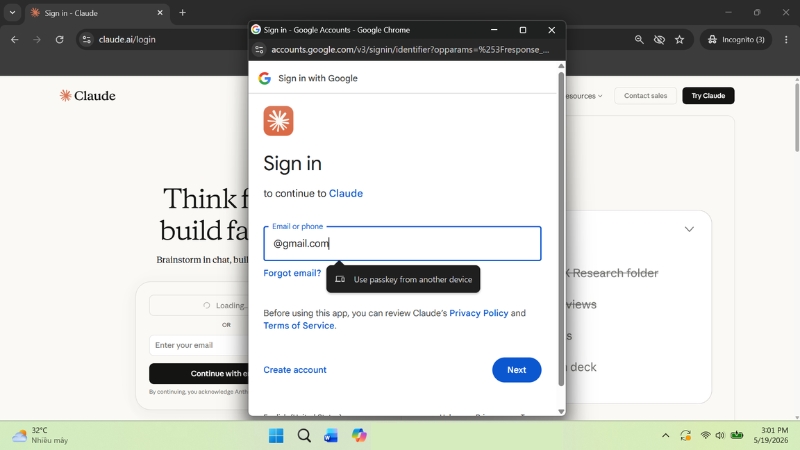The image size is (800, 450).
Task: Open Microsoft Word from taskbar
Action: [x=331, y=435]
